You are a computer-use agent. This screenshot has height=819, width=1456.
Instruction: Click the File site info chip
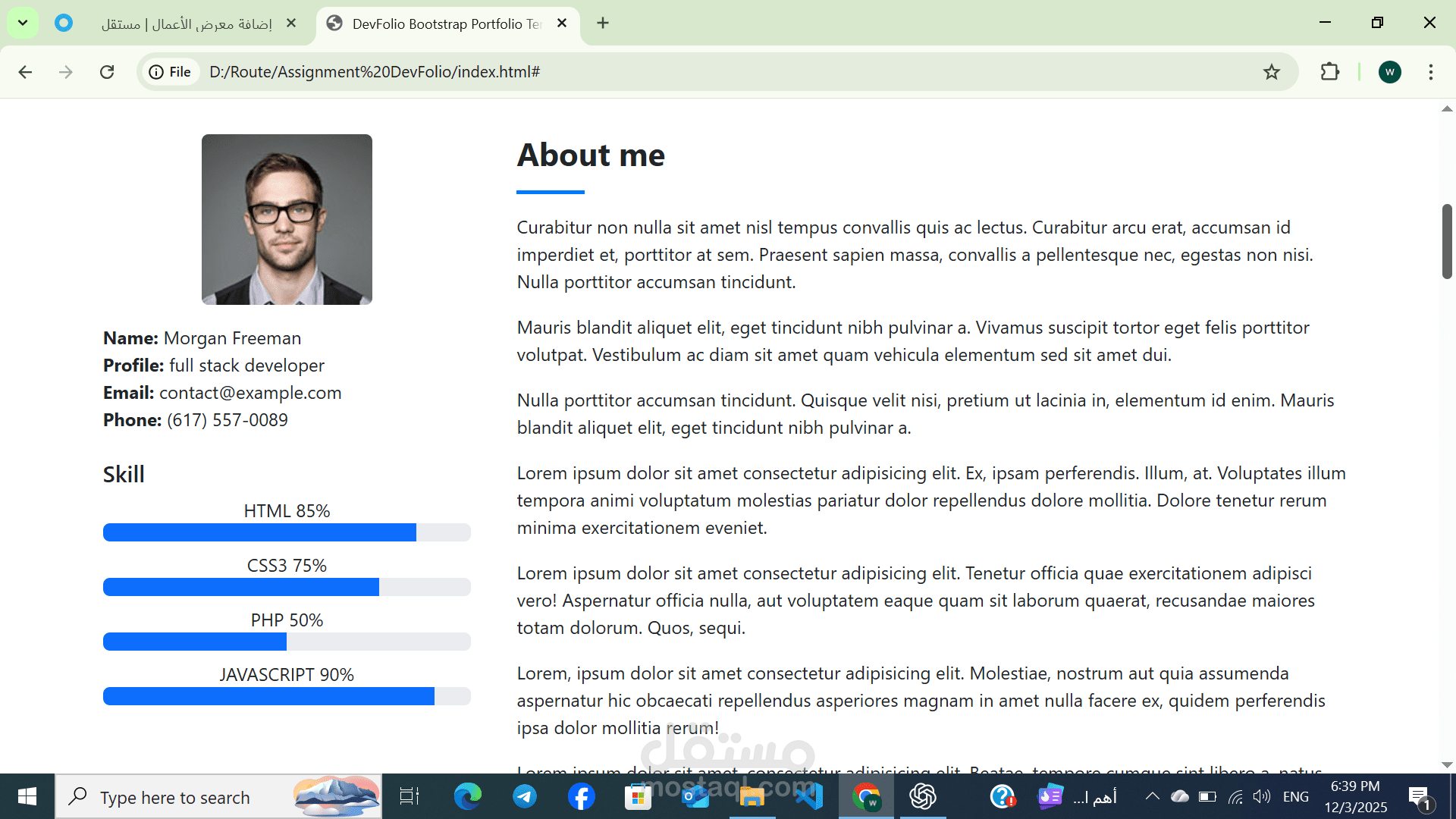[171, 72]
